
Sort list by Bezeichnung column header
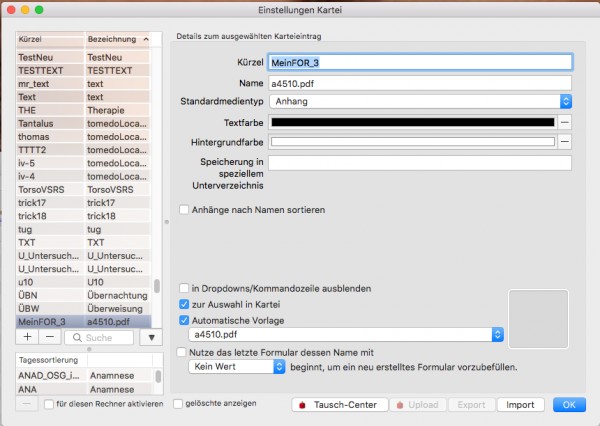[x=117, y=39]
